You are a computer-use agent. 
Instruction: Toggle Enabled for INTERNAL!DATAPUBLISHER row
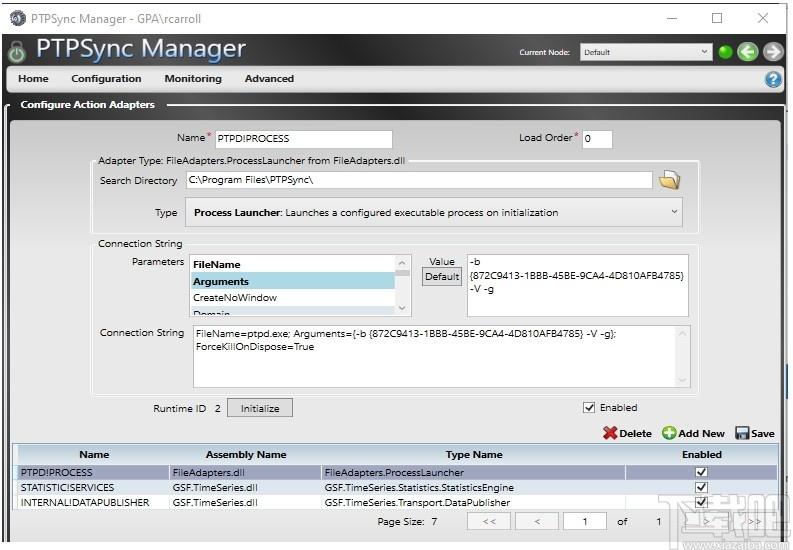point(701,502)
